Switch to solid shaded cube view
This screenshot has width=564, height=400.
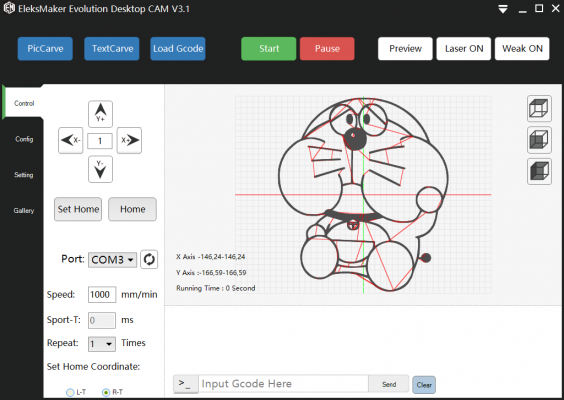pos(539,171)
